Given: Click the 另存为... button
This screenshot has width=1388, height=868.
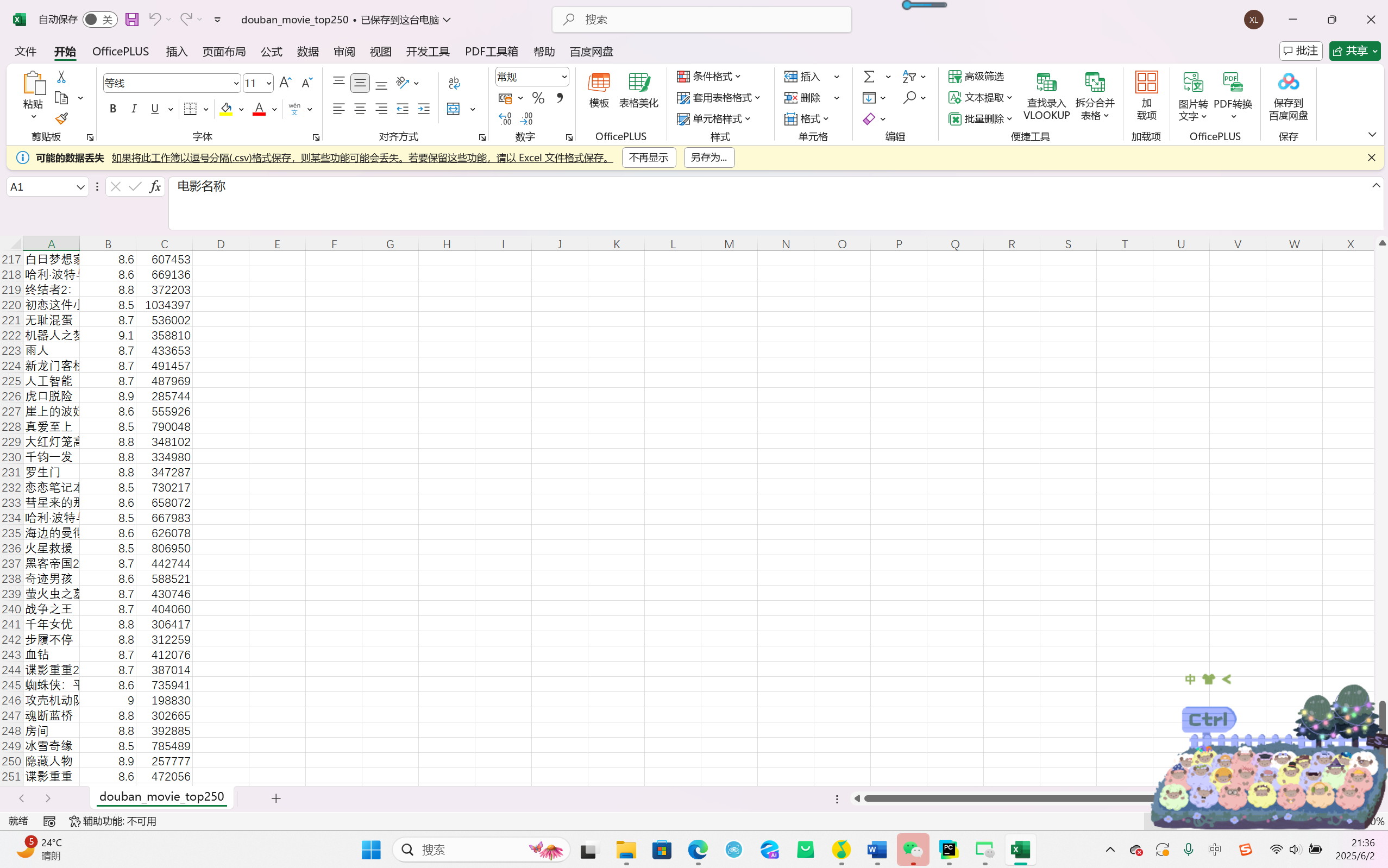Looking at the screenshot, I should click(x=709, y=158).
